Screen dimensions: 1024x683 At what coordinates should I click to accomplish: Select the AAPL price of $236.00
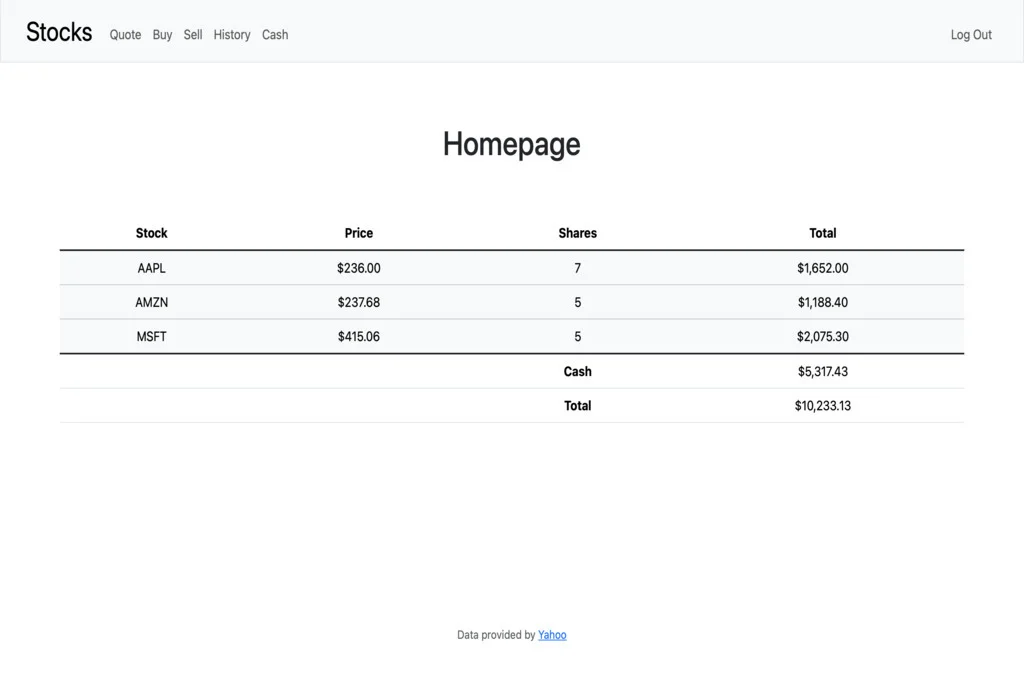tap(358, 268)
